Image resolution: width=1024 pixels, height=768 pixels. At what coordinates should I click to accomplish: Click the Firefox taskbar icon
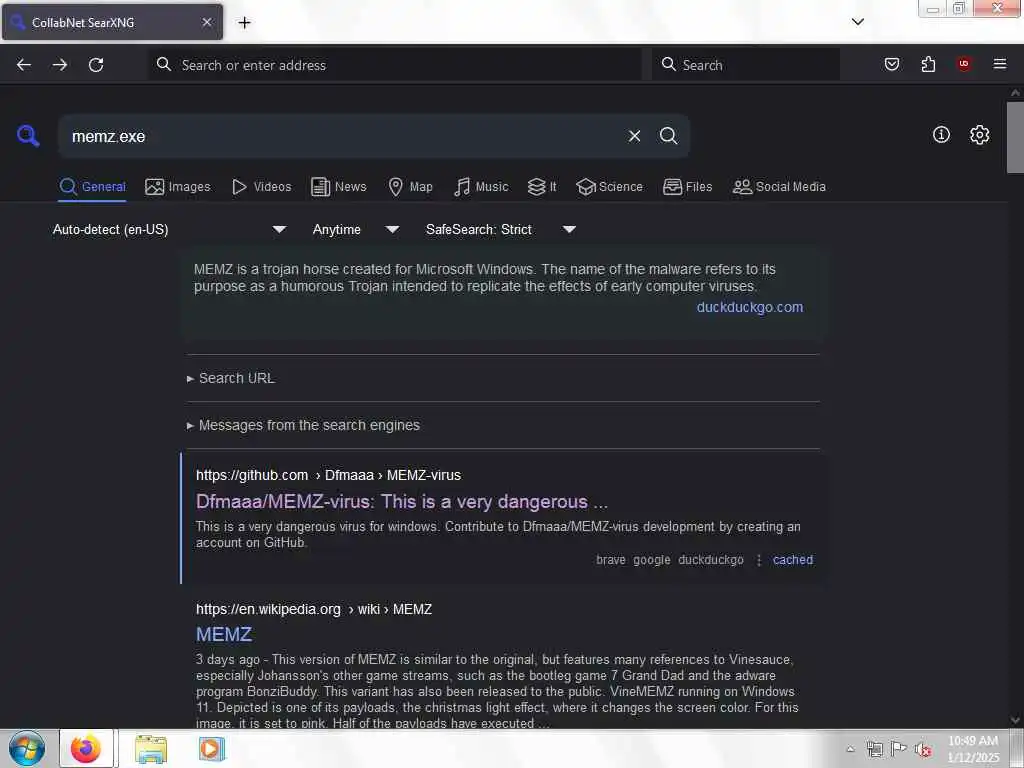[x=86, y=748]
